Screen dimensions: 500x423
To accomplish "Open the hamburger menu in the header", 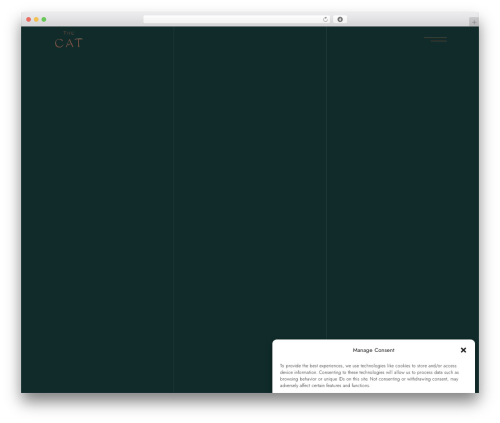I will pyautogui.click(x=435, y=39).
